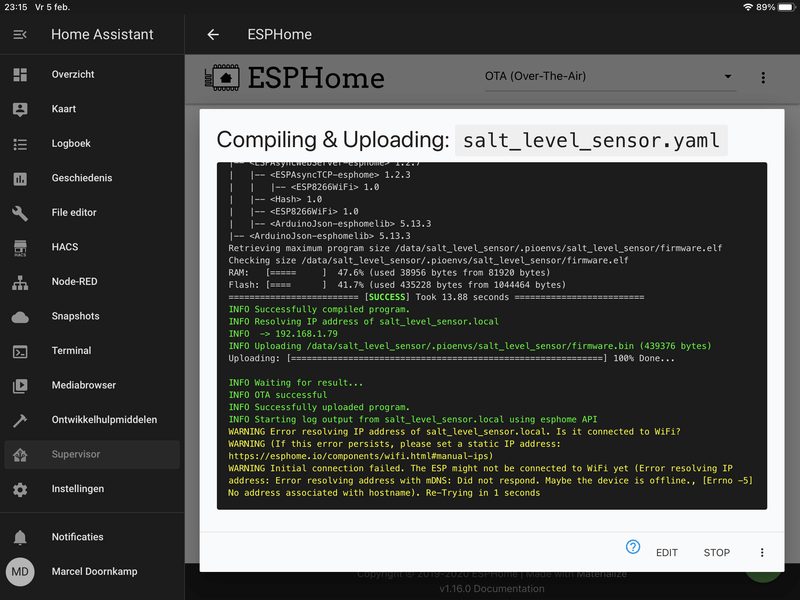The width and height of the screenshot is (800, 600).
Task: Open Overzicht in the sidebar
Action: coord(92,74)
